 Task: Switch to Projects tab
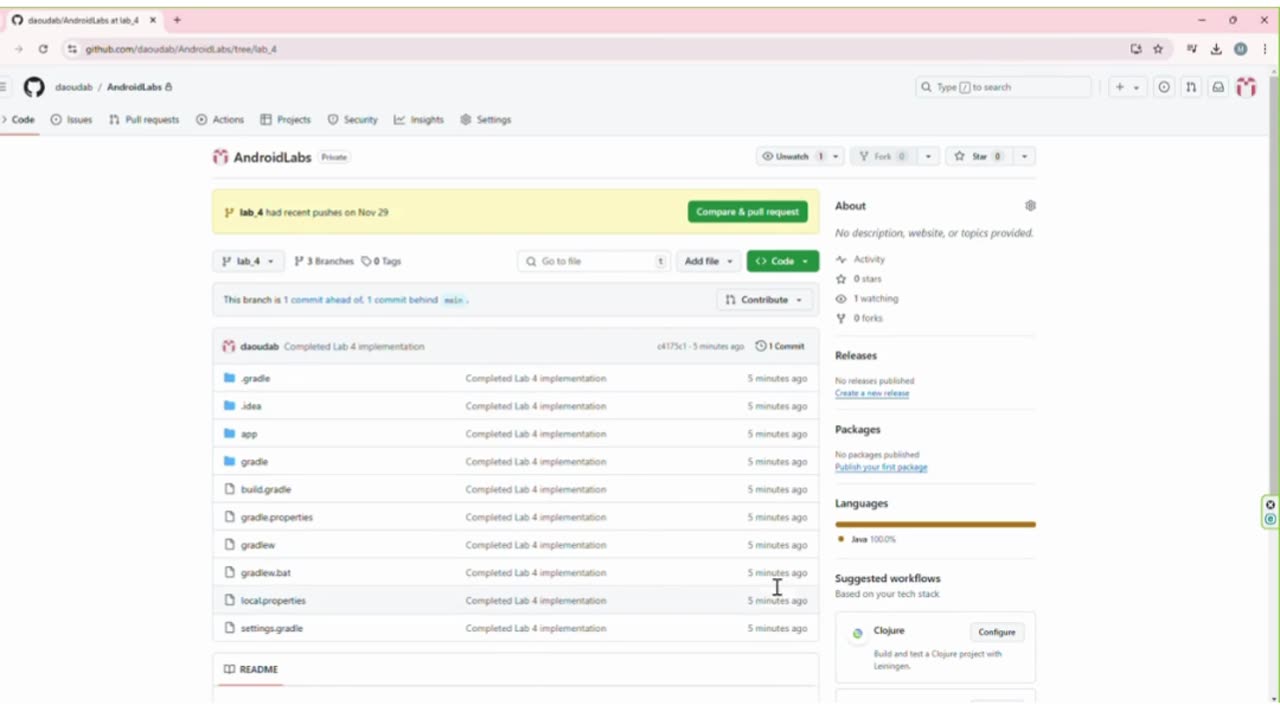coord(285,120)
